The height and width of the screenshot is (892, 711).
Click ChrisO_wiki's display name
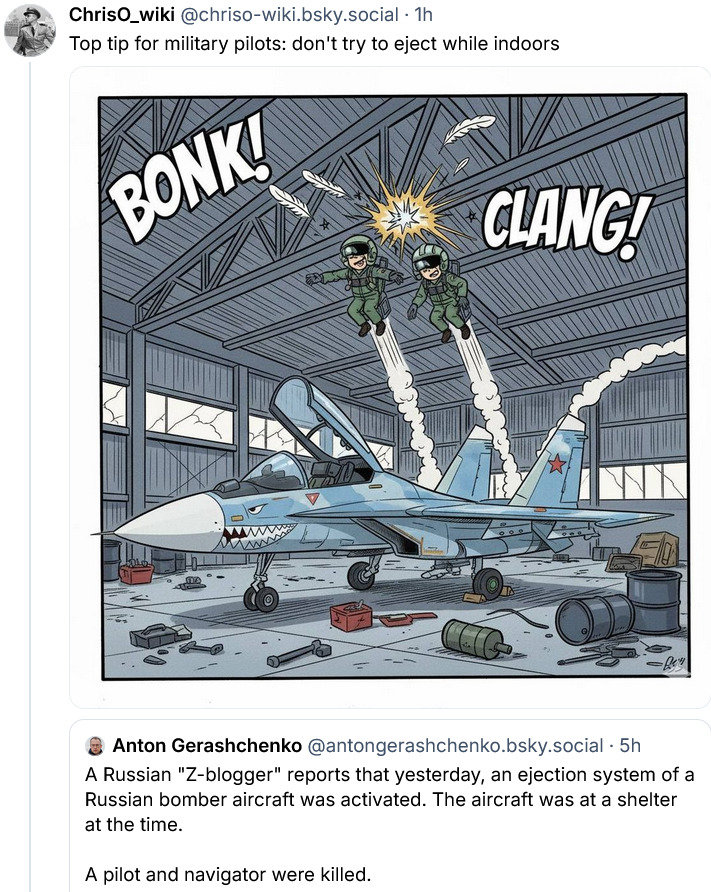coord(119,13)
